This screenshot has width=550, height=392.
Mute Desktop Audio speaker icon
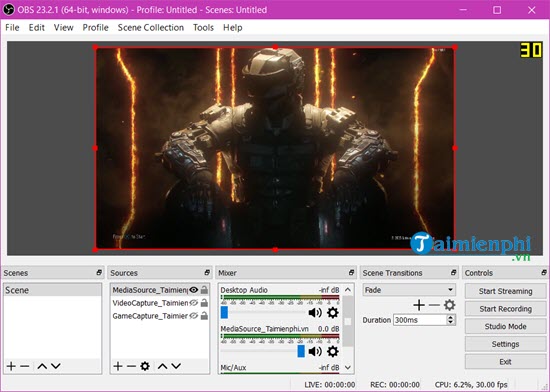coord(315,312)
